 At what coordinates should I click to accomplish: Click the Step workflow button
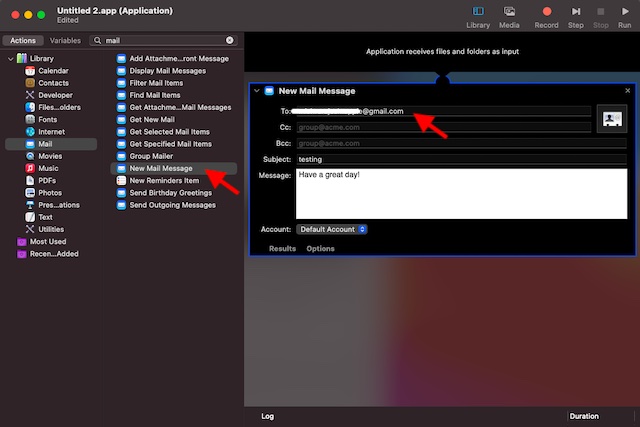point(576,17)
